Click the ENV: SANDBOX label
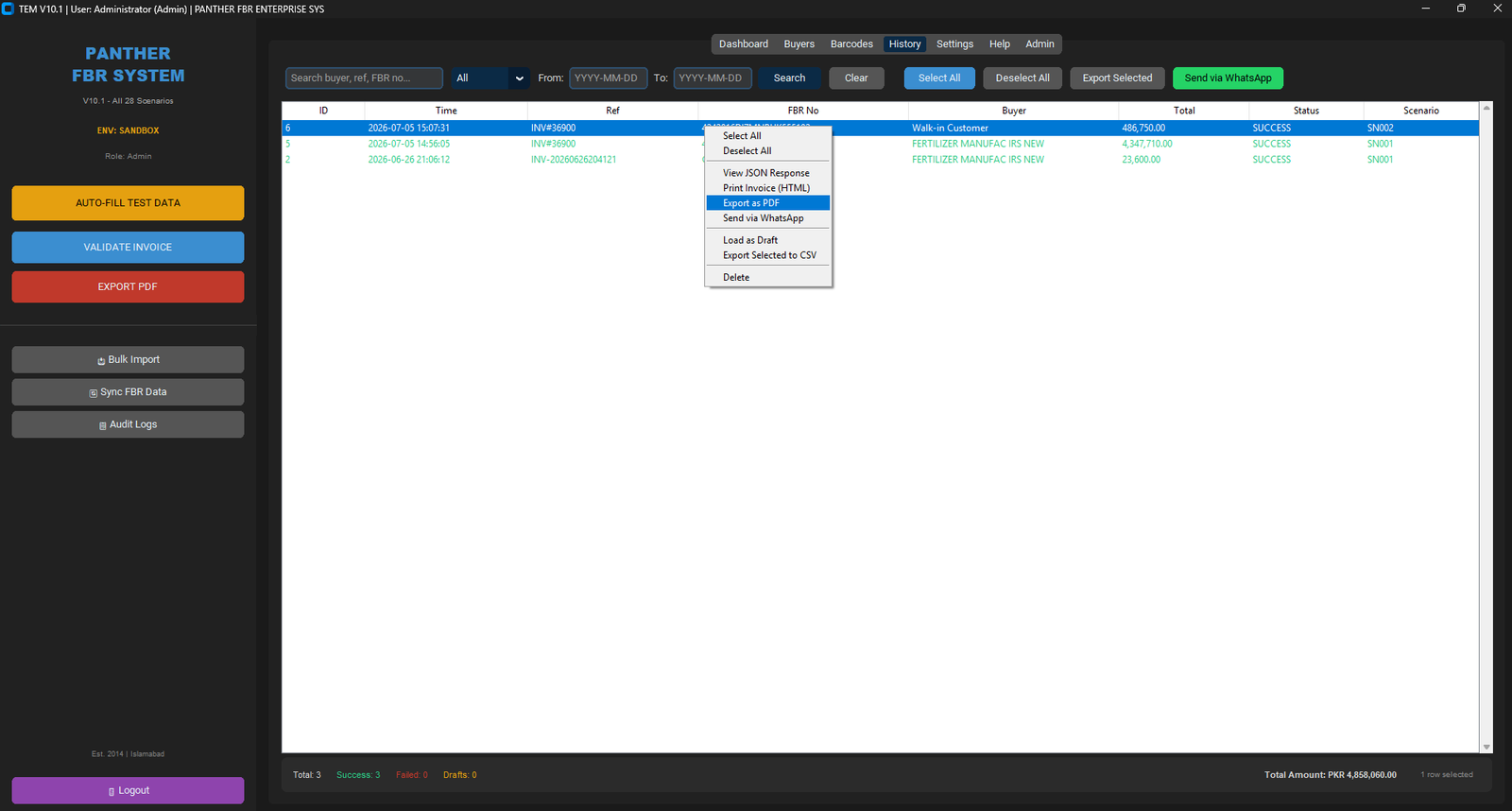The image size is (1512, 811). pyautogui.click(x=128, y=130)
